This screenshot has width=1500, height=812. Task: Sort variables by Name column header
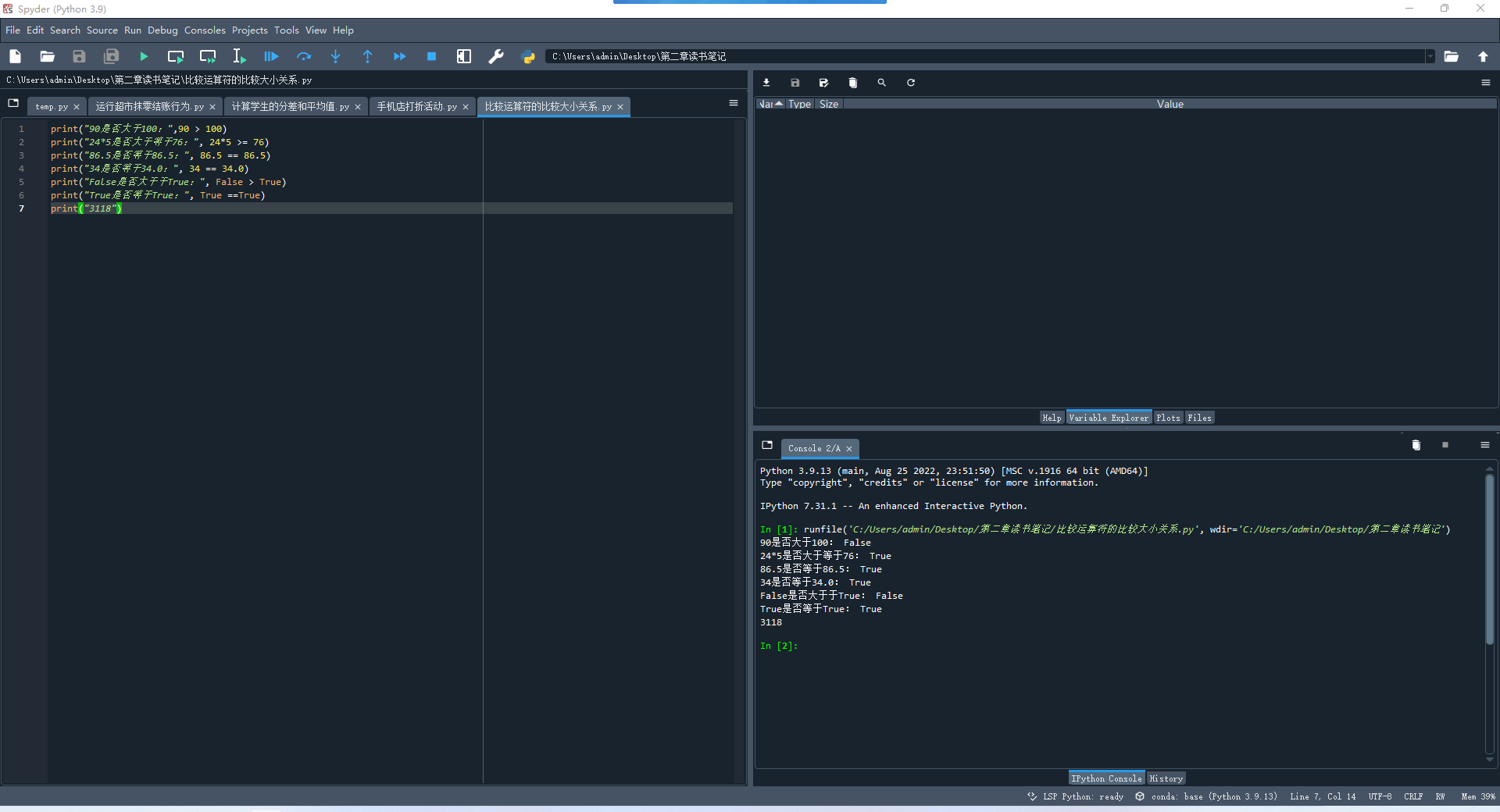(x=770, y=104)
